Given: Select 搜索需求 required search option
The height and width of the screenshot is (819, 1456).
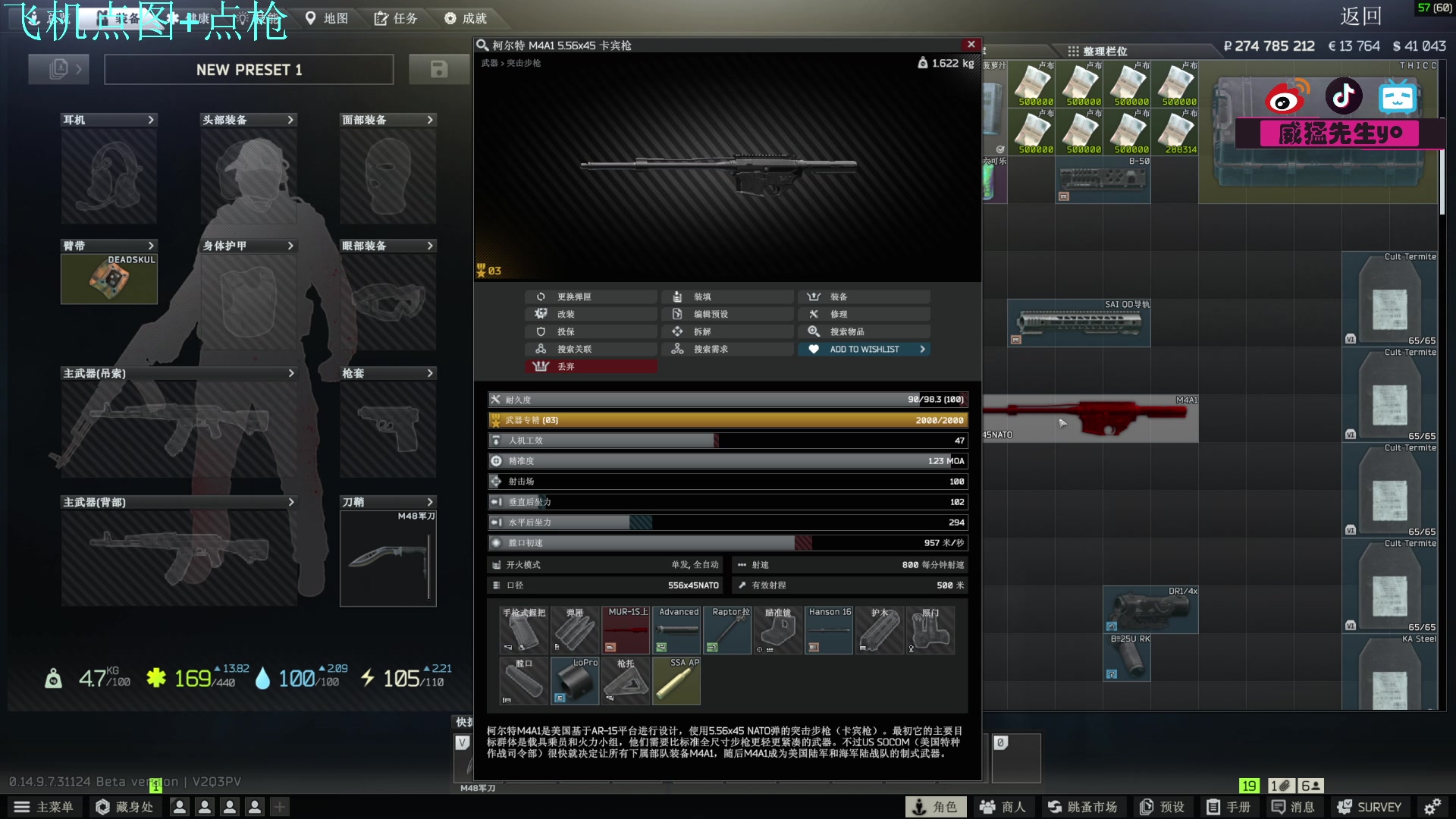Looking at the screenshot, I should coord(727,349).
